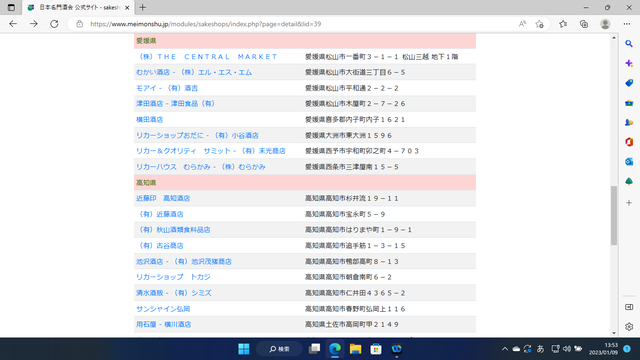This screenshot has width=640, height=360.
Task: Open the Windows Start button
Action: point(244,349)
